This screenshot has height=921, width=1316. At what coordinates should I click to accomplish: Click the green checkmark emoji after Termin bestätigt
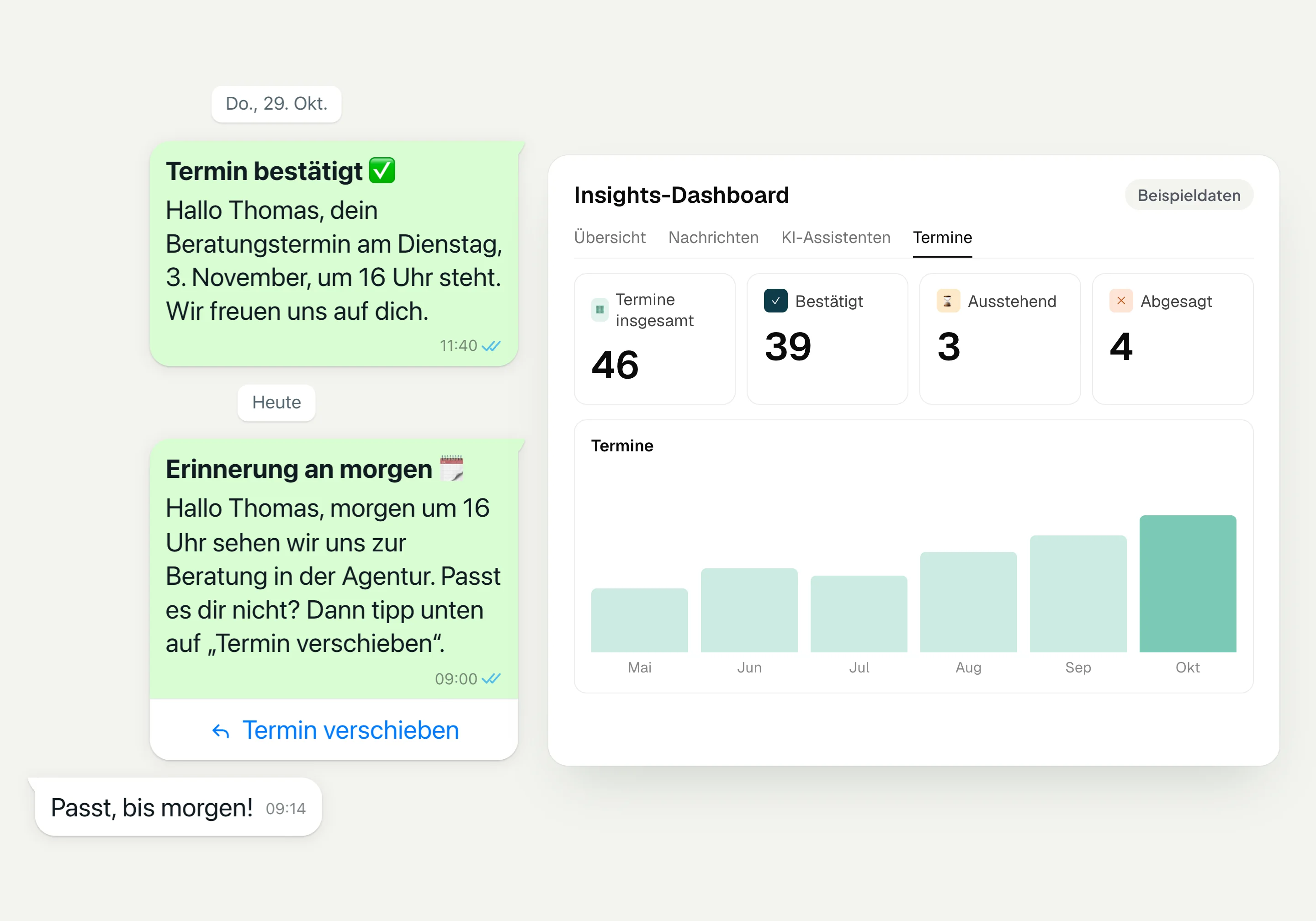(x=382, y=171)
